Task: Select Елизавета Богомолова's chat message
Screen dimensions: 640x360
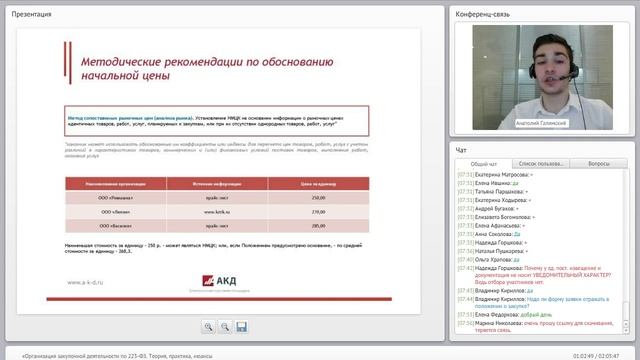Action: pyautogui.click(x=496, y=217)
